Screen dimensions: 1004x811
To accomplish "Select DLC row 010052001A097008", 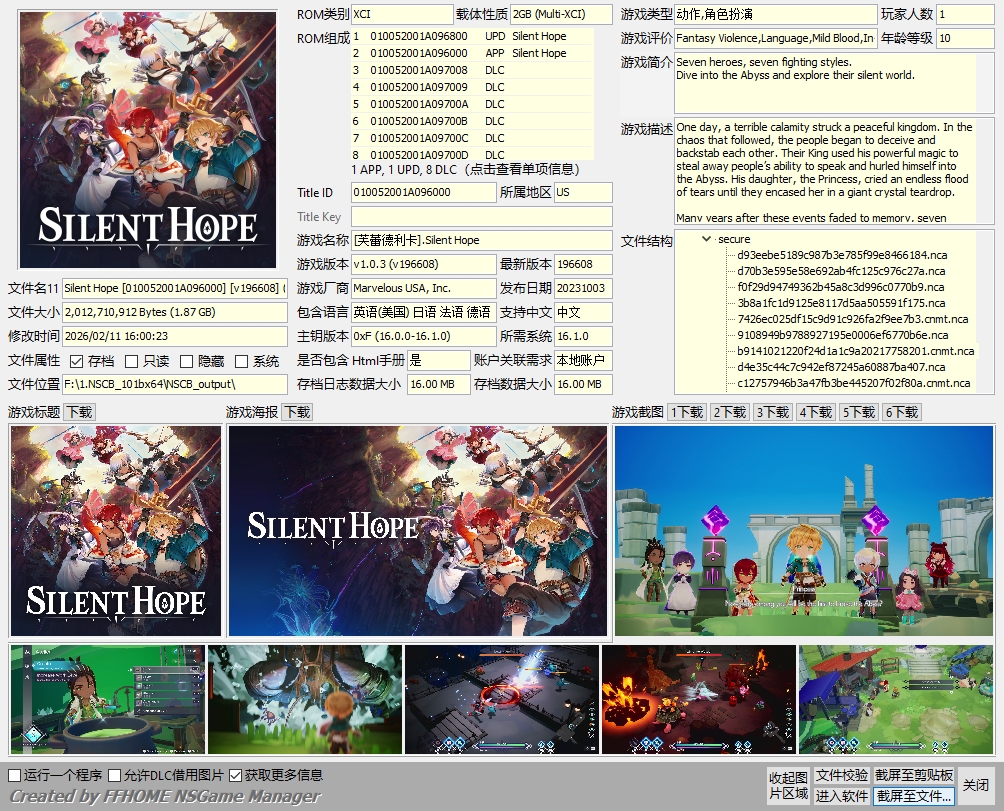I will click(x=472, y=70).
